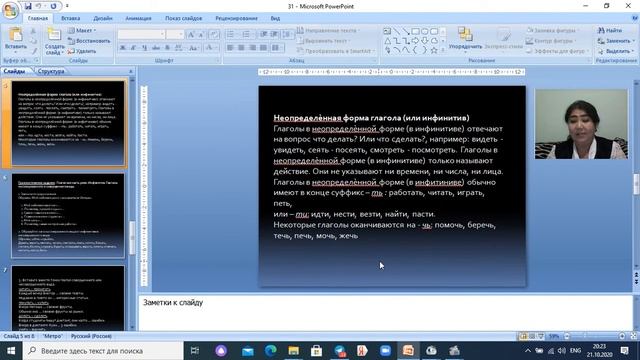Click the Вставить paste button
This screenshot has height=360, width=640.
coord(16,39)
